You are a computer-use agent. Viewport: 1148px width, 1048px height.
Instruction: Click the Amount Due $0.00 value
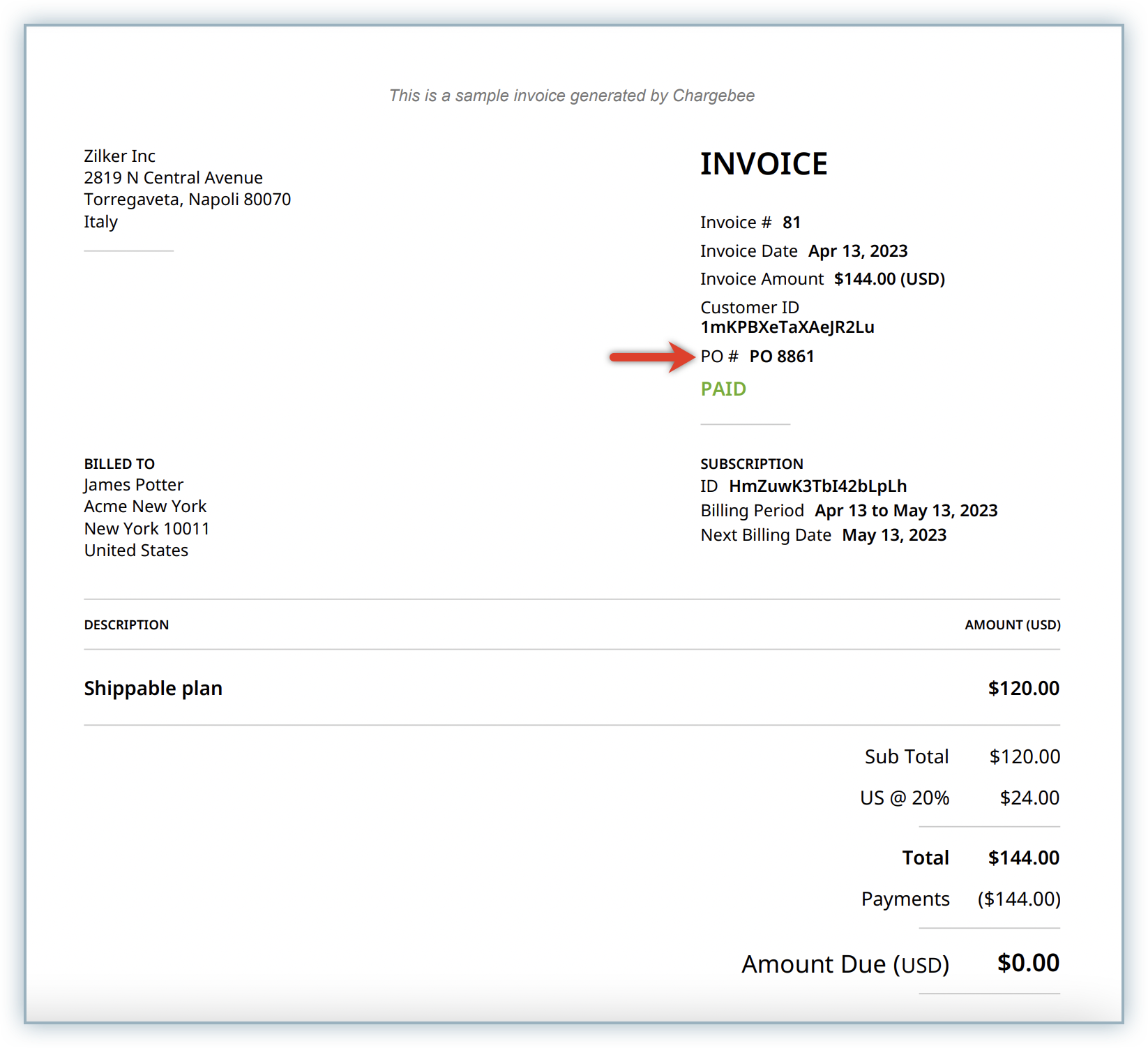coord(1028,963)
